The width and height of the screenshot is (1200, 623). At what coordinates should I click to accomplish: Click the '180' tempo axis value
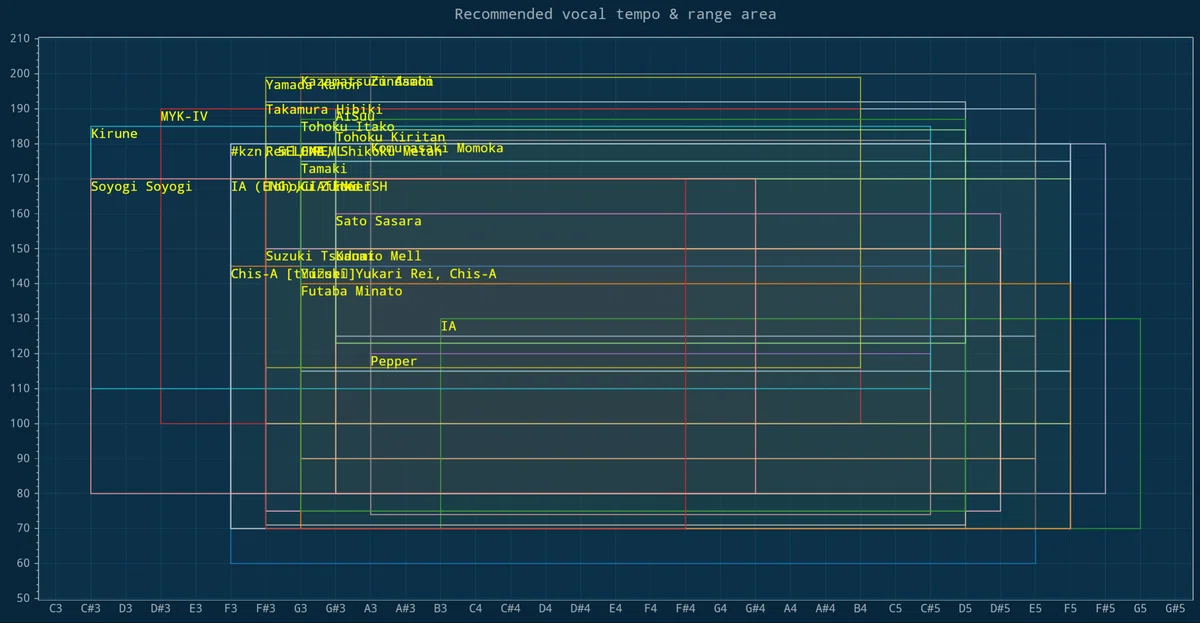[19, 144]
